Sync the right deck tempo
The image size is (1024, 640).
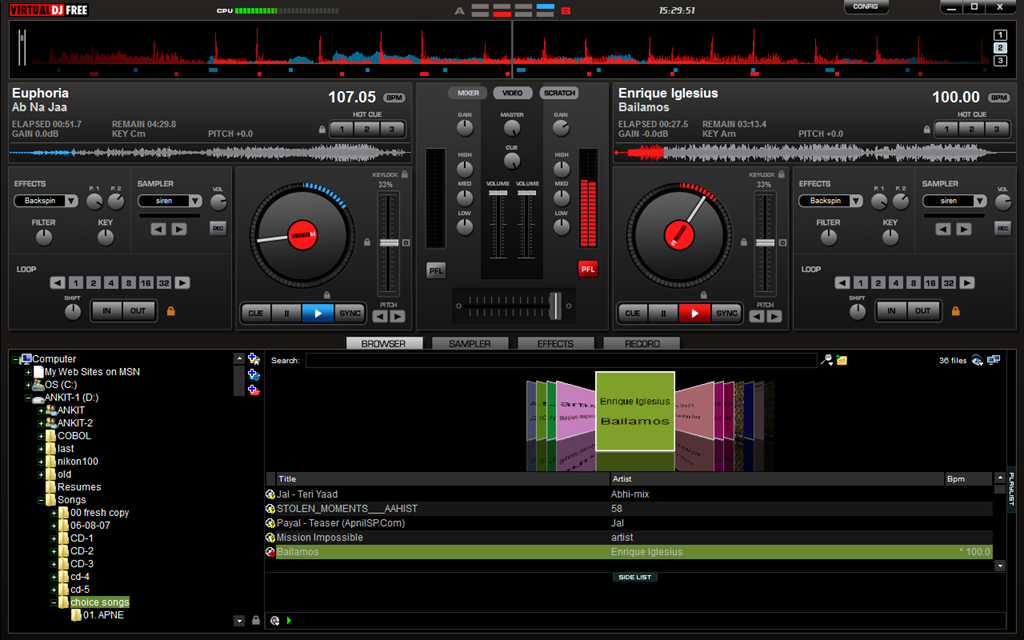coord(727,313)
